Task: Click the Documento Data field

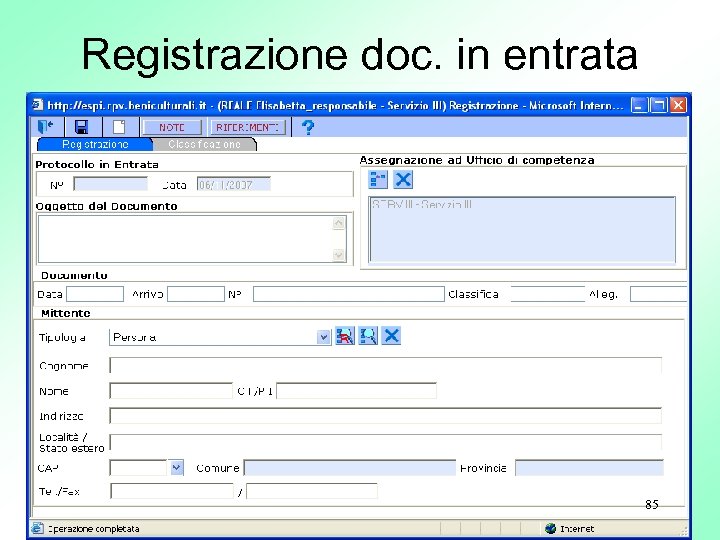Action: [95, 294]
